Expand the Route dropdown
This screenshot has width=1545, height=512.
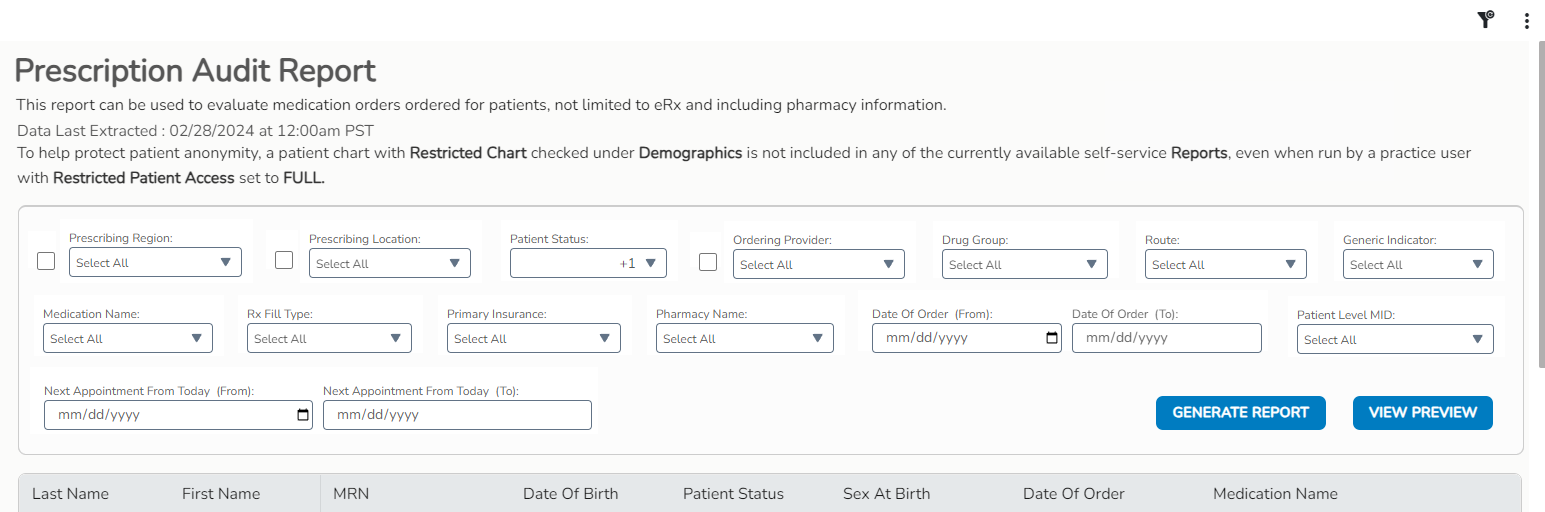(x=1225, y=264)
